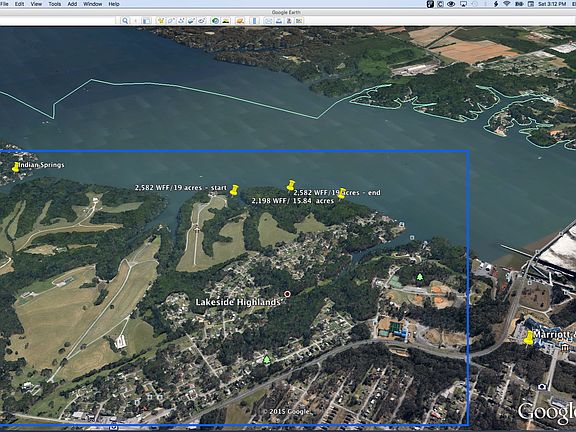576x432 pixels.
Task: Click the Indian Springs yellow pushpin
Action: 15,167
